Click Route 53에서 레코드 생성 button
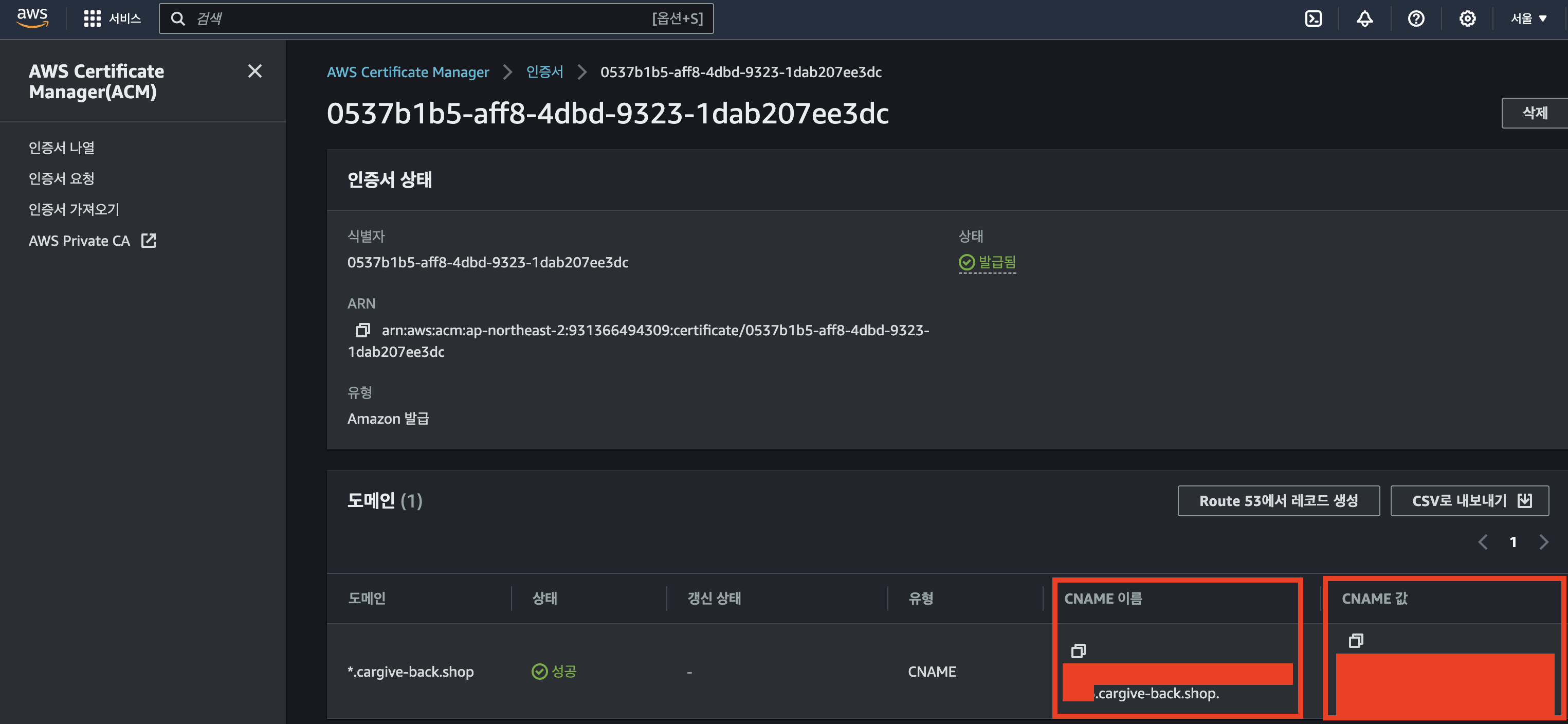Screen dimensions: 1568x724 tap(1278, 500)
